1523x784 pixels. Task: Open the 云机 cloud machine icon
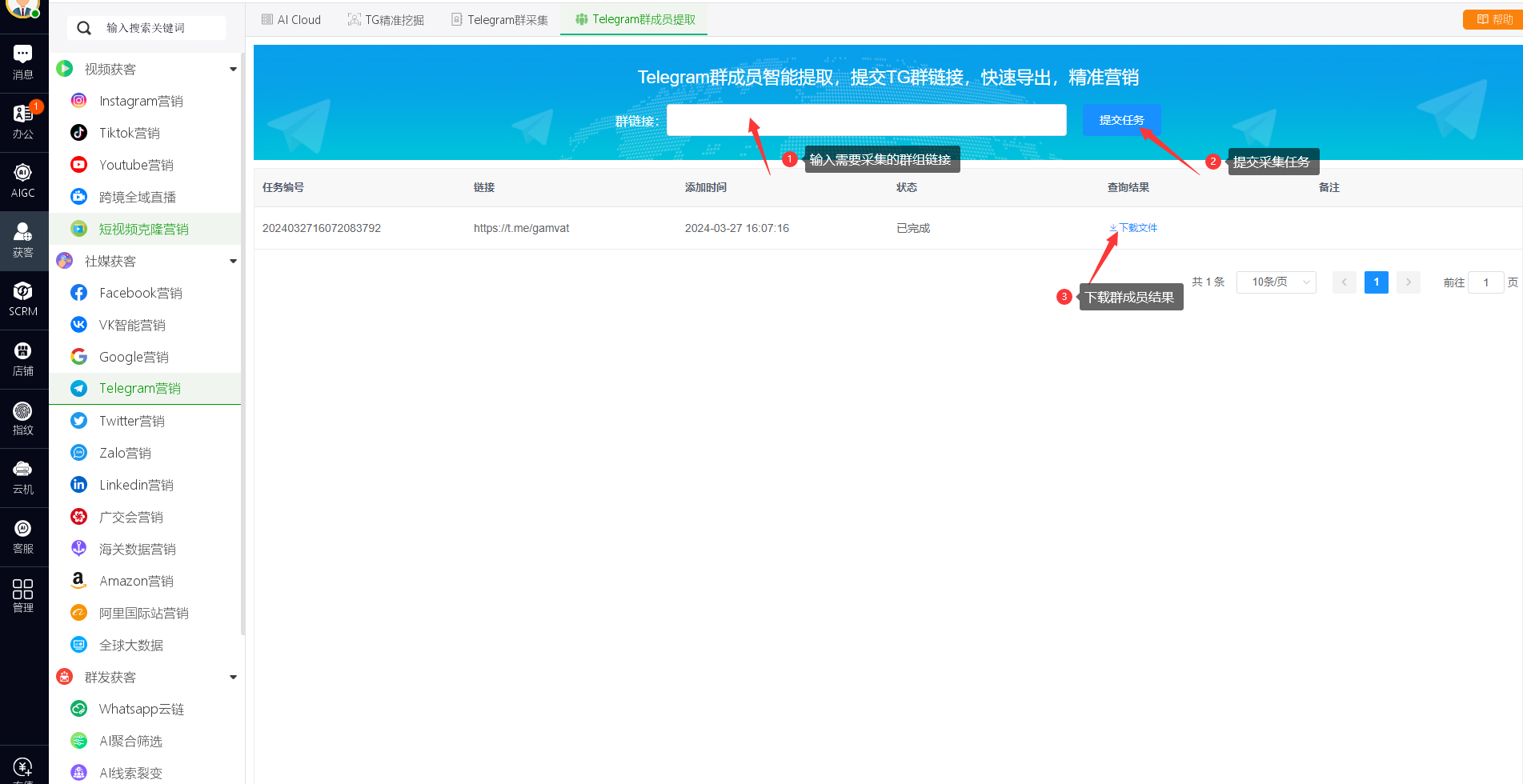pos(23,478)
